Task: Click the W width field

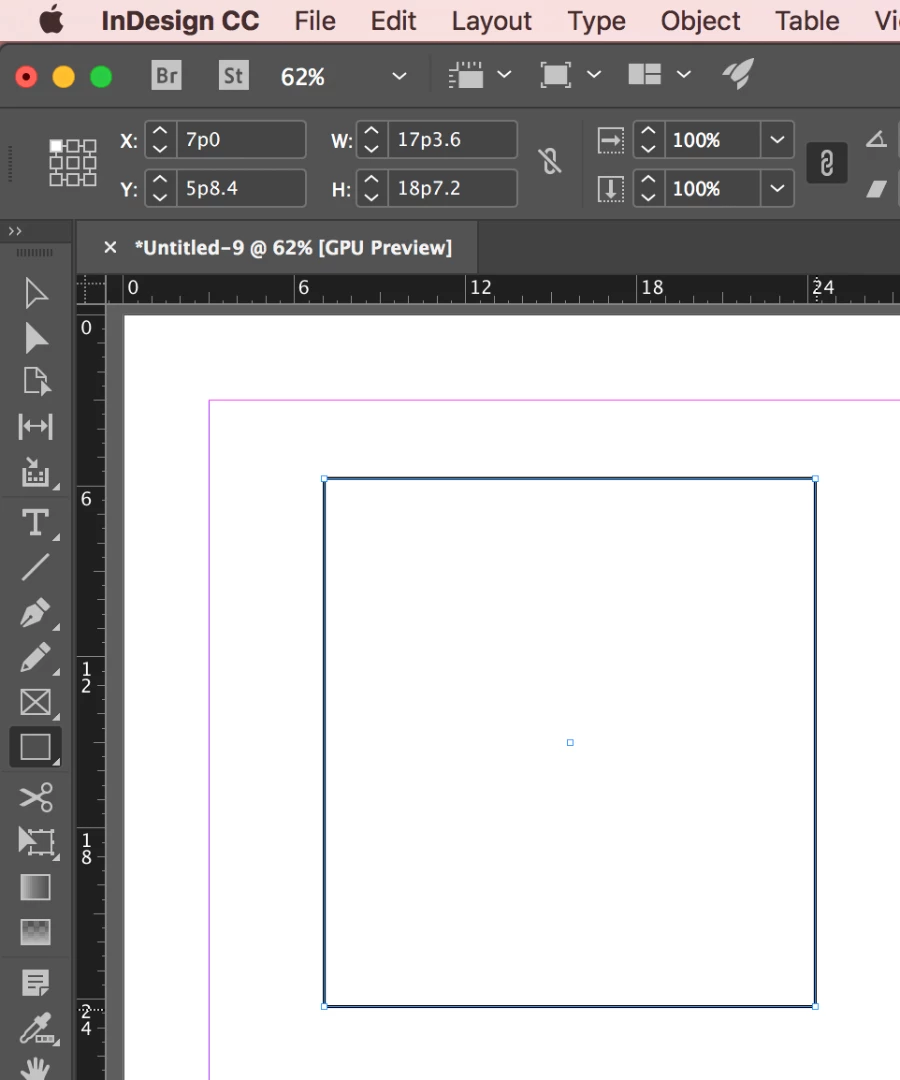Action: (x=452, y=140)
